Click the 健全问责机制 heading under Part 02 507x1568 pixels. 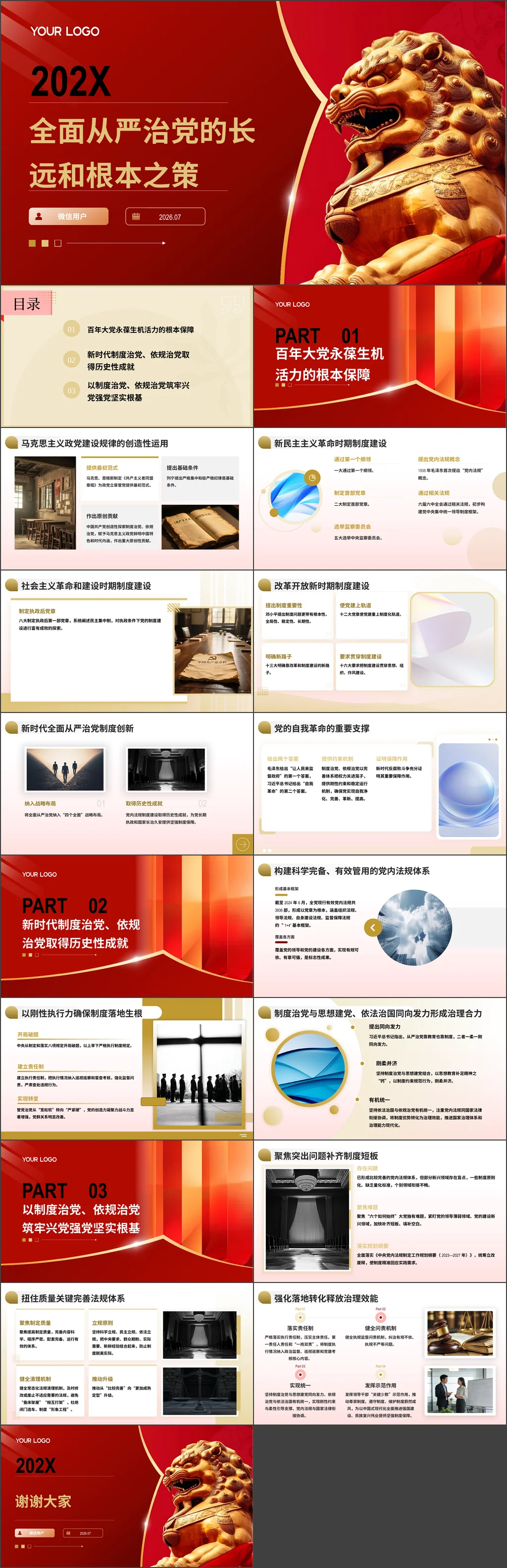[380, 1328]
